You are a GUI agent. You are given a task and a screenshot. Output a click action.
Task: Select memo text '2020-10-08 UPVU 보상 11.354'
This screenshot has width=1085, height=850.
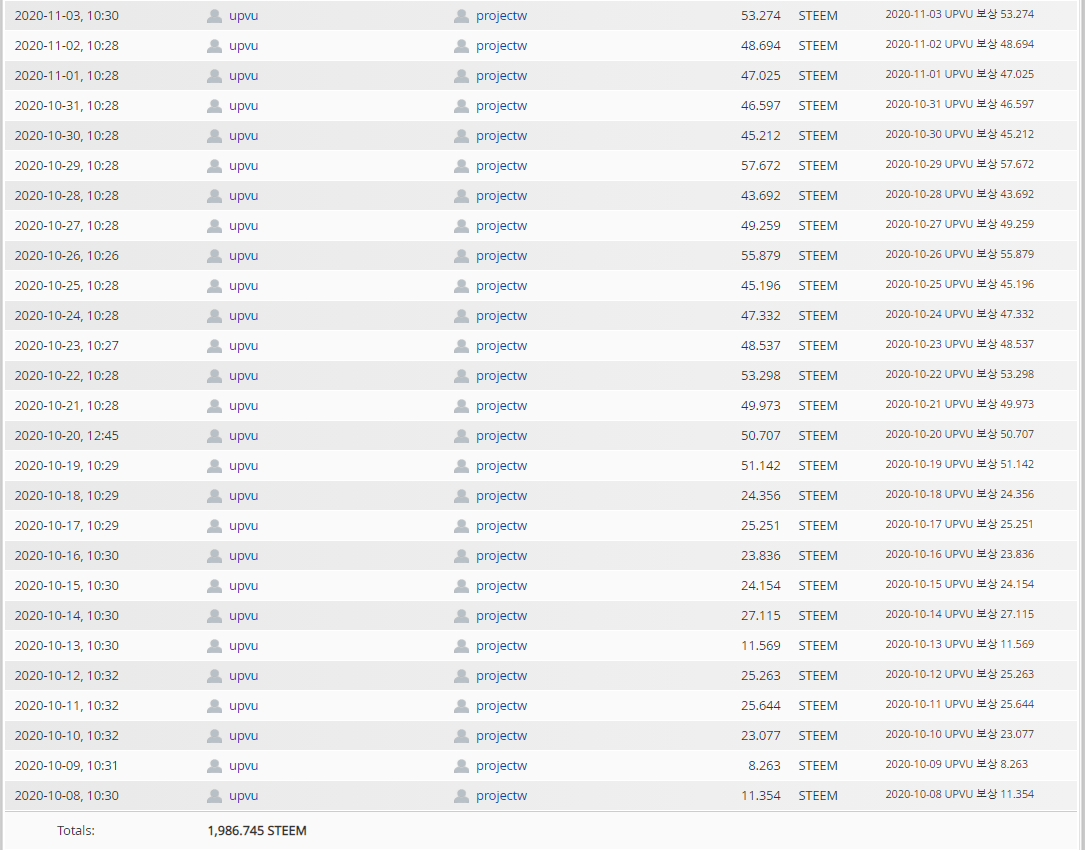point(960,795)
